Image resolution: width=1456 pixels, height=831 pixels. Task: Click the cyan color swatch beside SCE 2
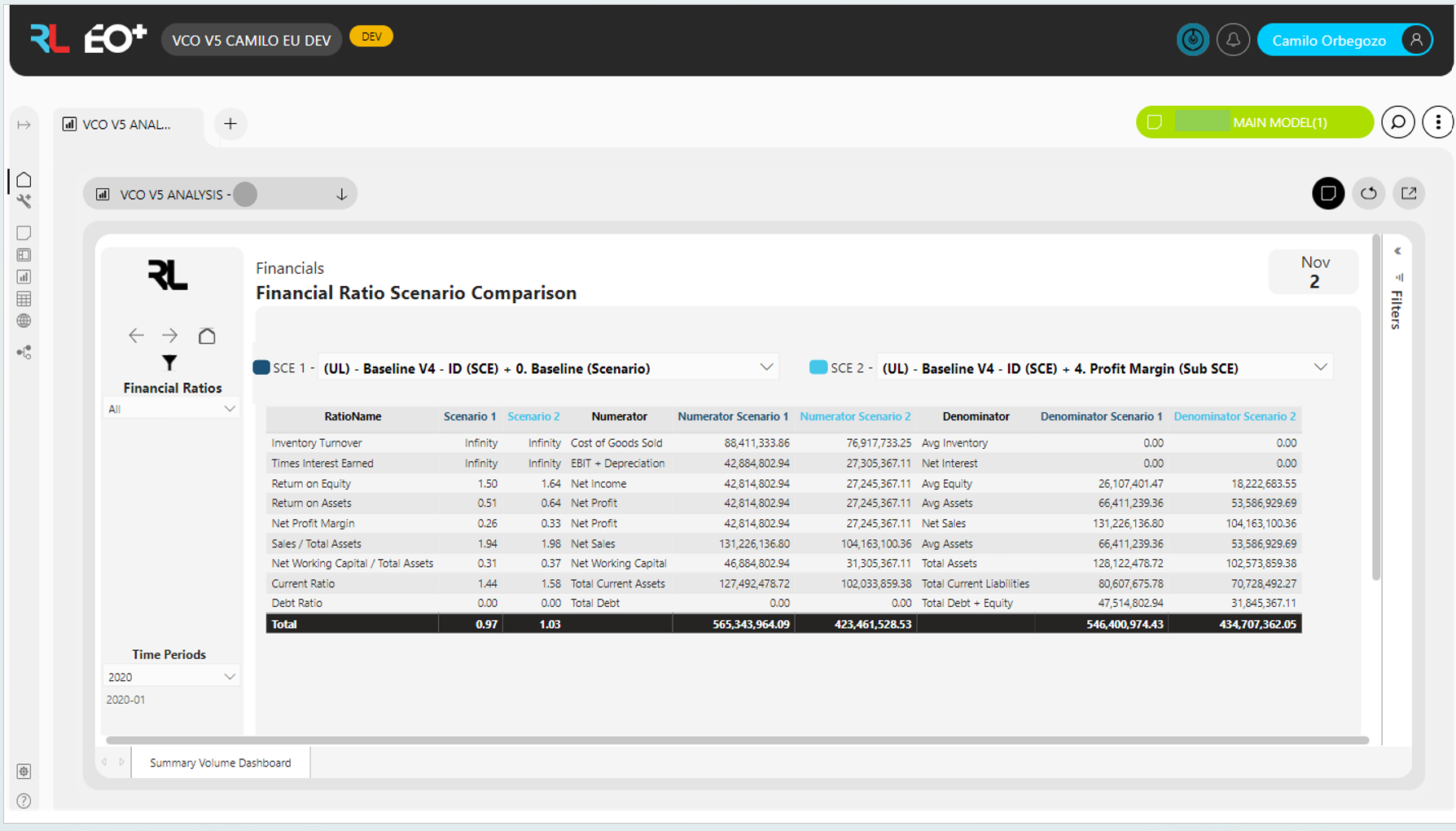817,367
